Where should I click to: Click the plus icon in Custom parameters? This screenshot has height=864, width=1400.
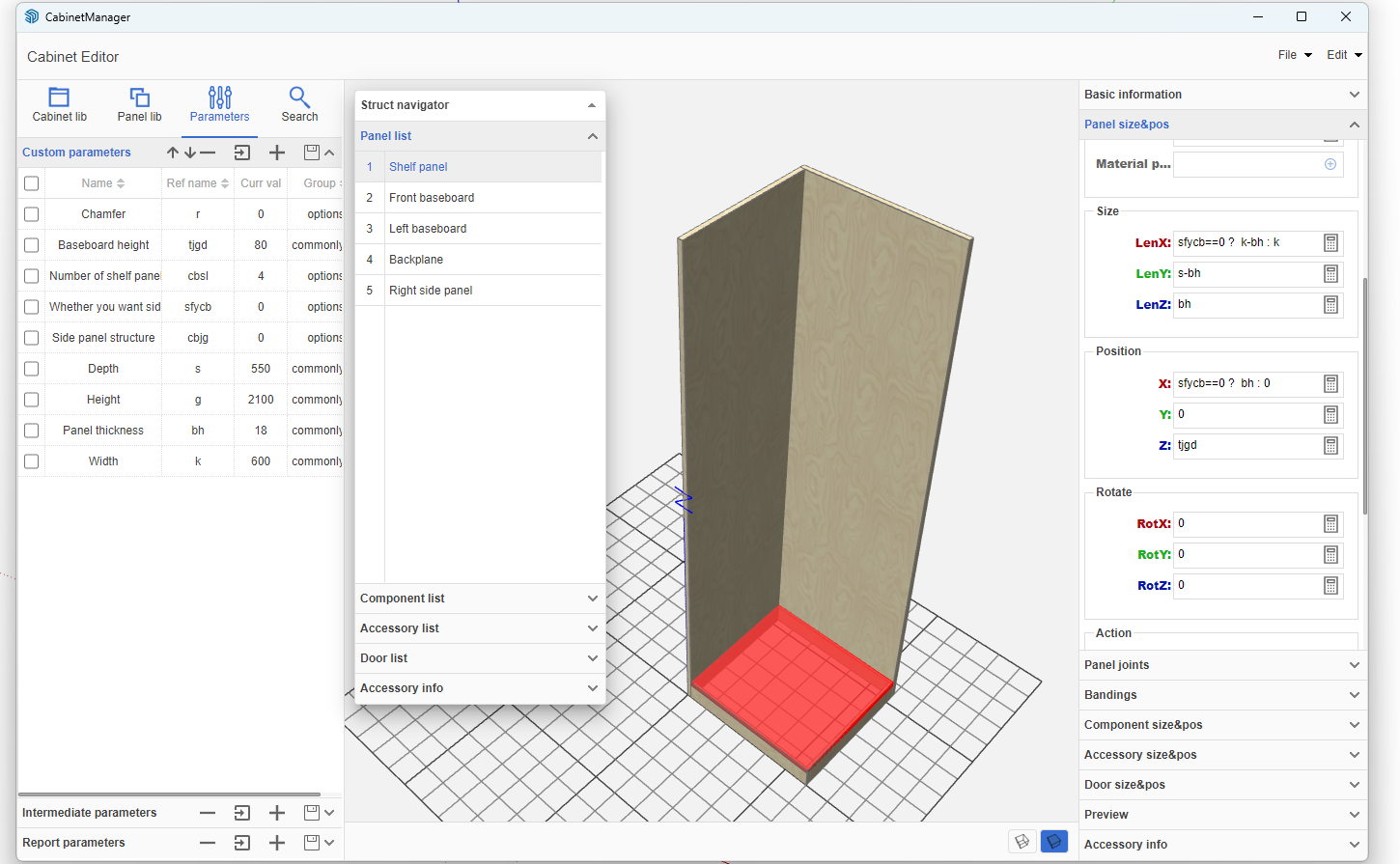[x=277, y=153]
